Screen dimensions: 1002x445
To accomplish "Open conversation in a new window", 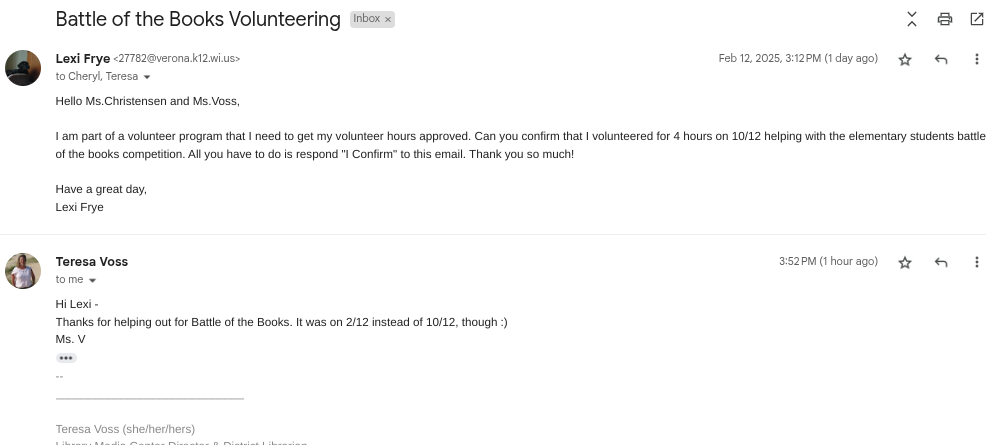I will [x=977, y=19].
